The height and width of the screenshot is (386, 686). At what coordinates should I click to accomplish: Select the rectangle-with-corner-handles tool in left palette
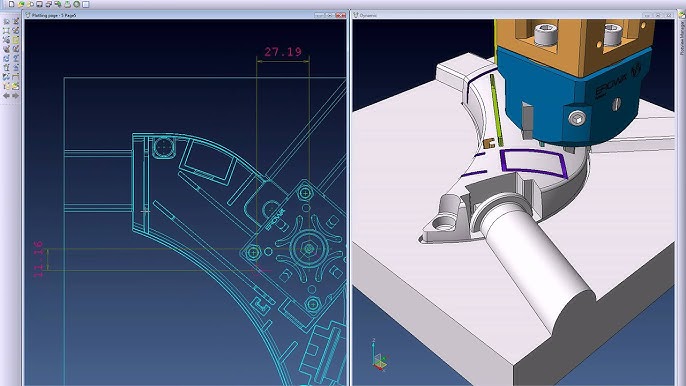tap(6, 31)
